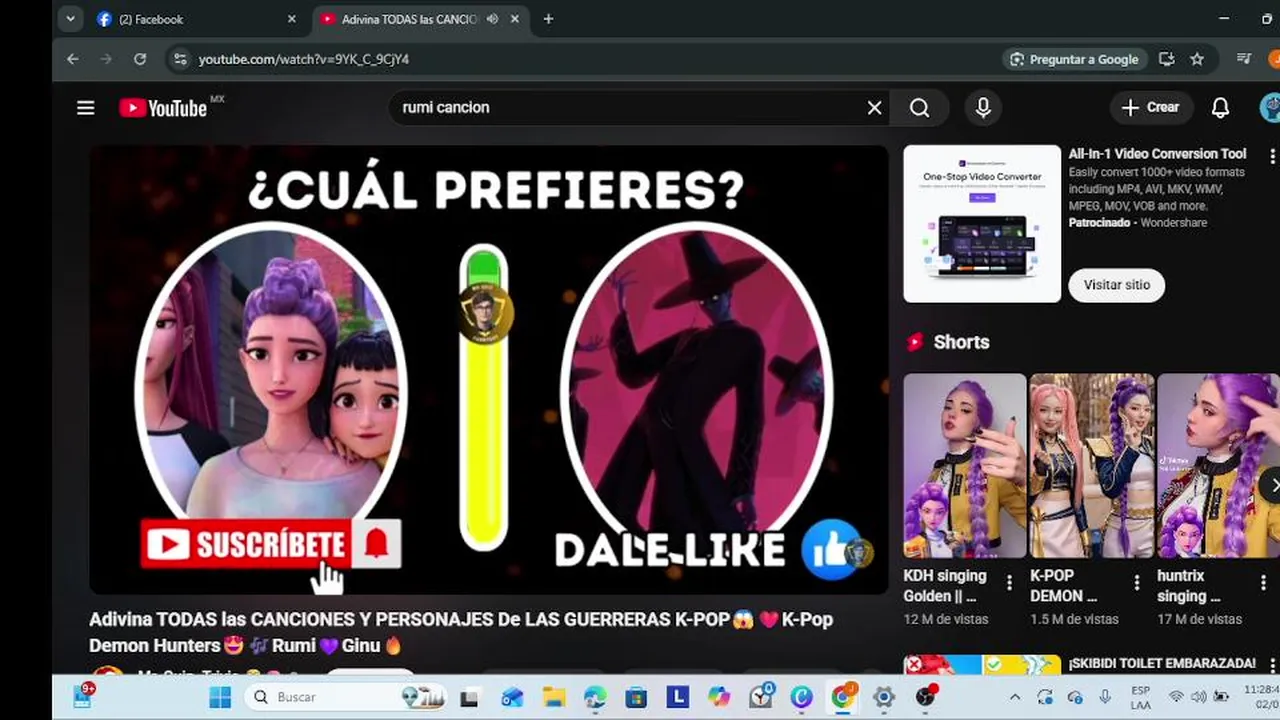
Task: Open the widgets icon with 9+ badge
Action: pyautogui.click(x=82, y=696)
